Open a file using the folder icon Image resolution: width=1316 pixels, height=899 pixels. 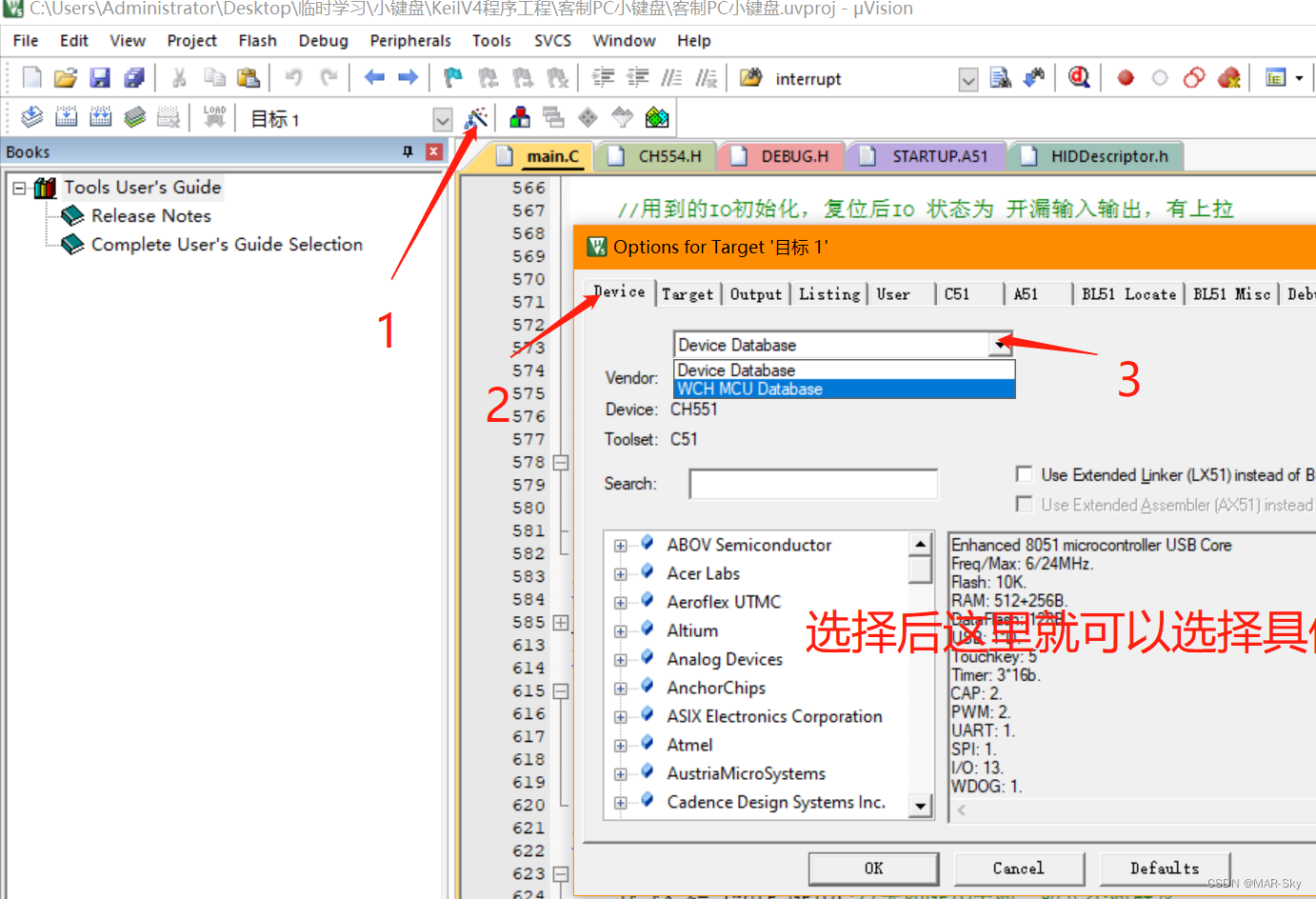point(66,78)
